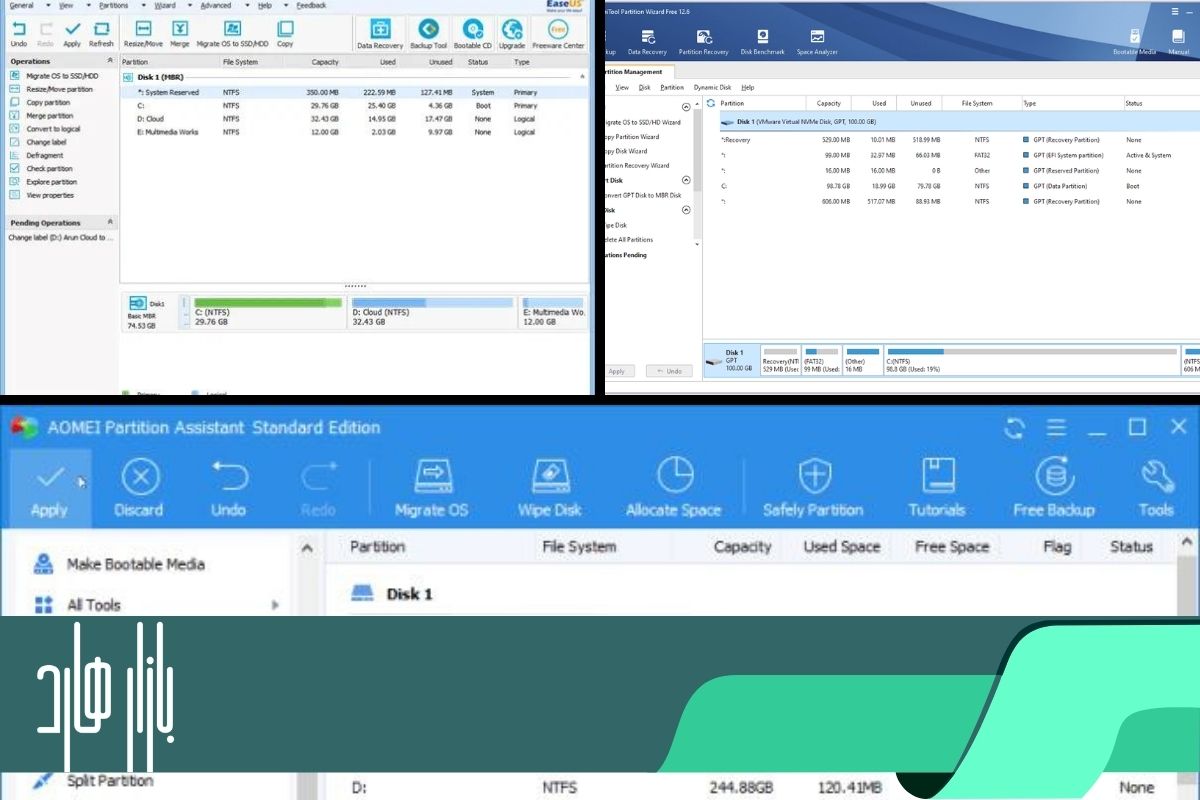Collapse the EaseUS Pending Operations panel
This screenshot has width=1200, height=800.
(x=110, y=222)
